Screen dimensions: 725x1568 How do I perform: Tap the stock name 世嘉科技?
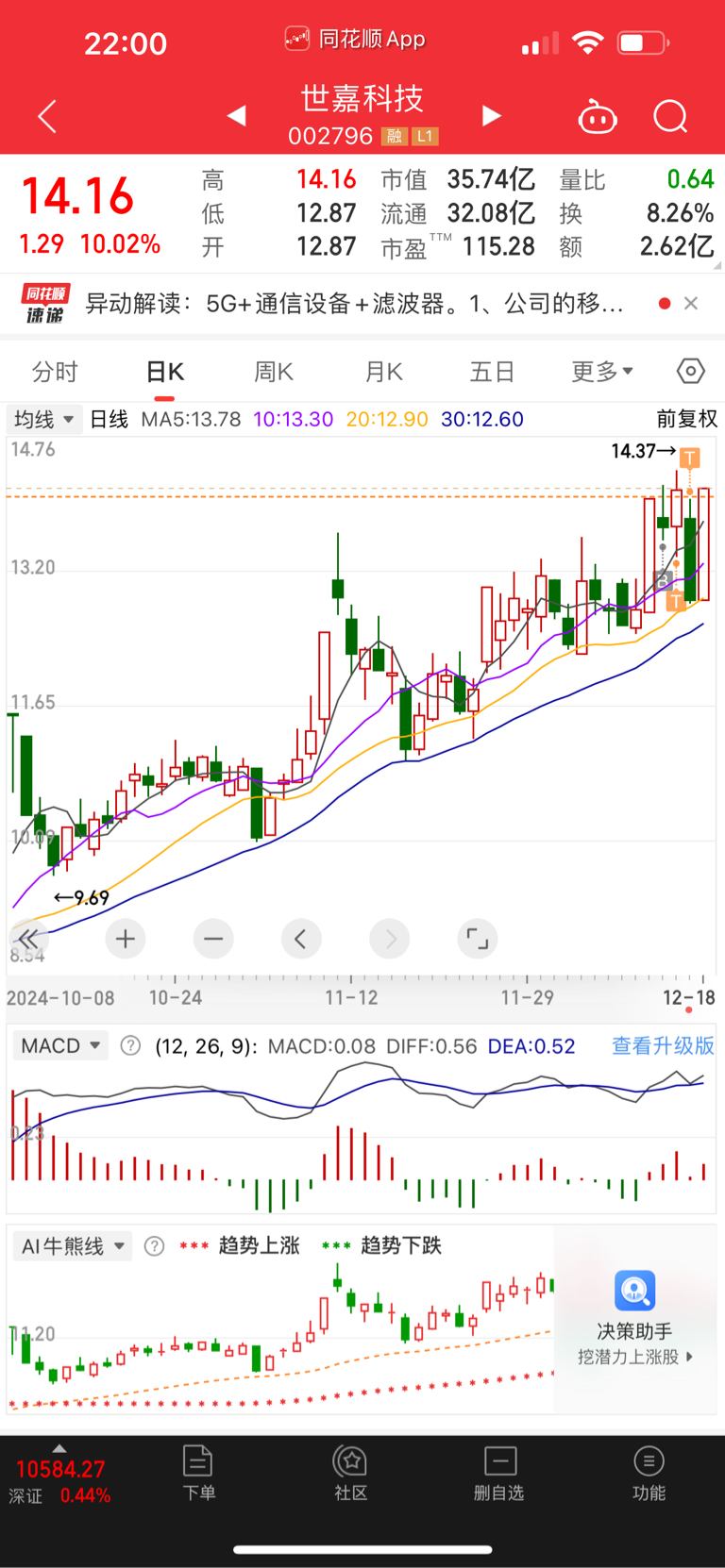[x=362, y=98]
